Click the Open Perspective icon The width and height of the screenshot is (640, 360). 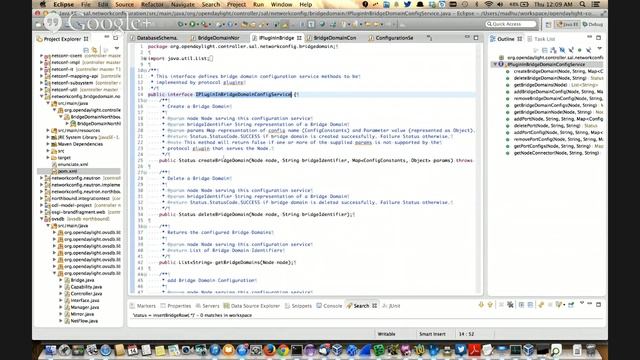548,24
